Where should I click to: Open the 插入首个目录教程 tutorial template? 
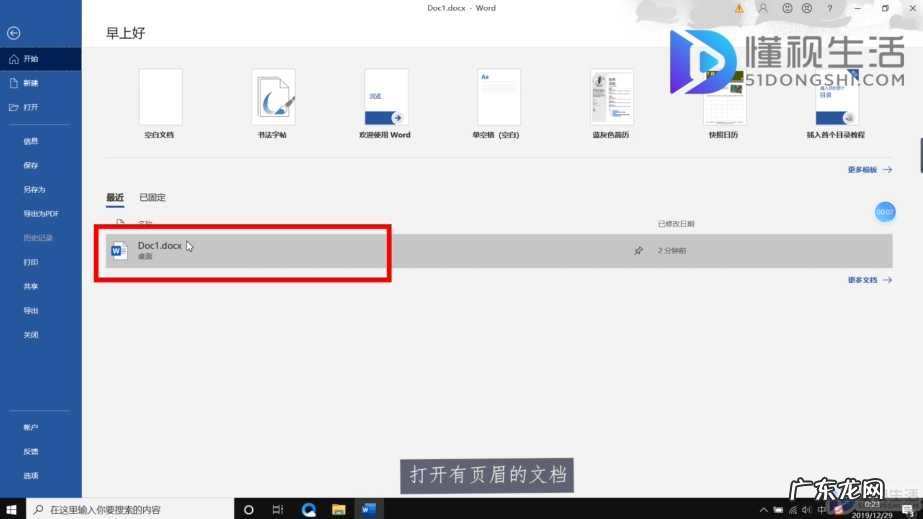pos(836,103)
